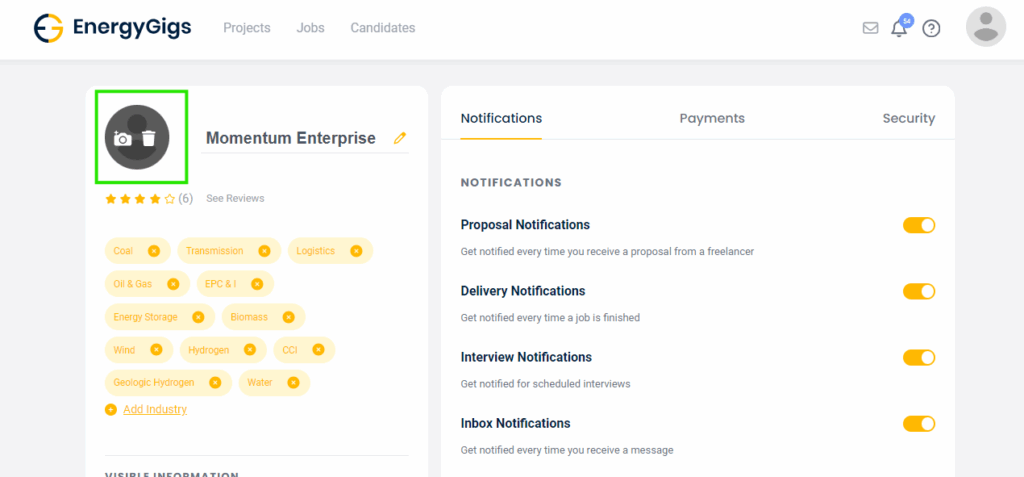Open the user avatar menu at top right
This screenshot has height=477, width=1024.
tap(985, 27)
